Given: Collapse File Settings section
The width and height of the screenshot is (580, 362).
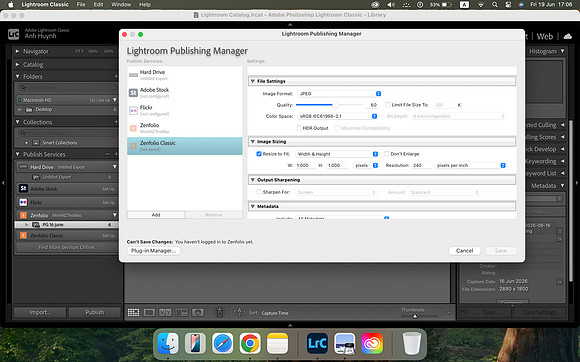Looking at the screenshot, I should (x=253, y=81).
